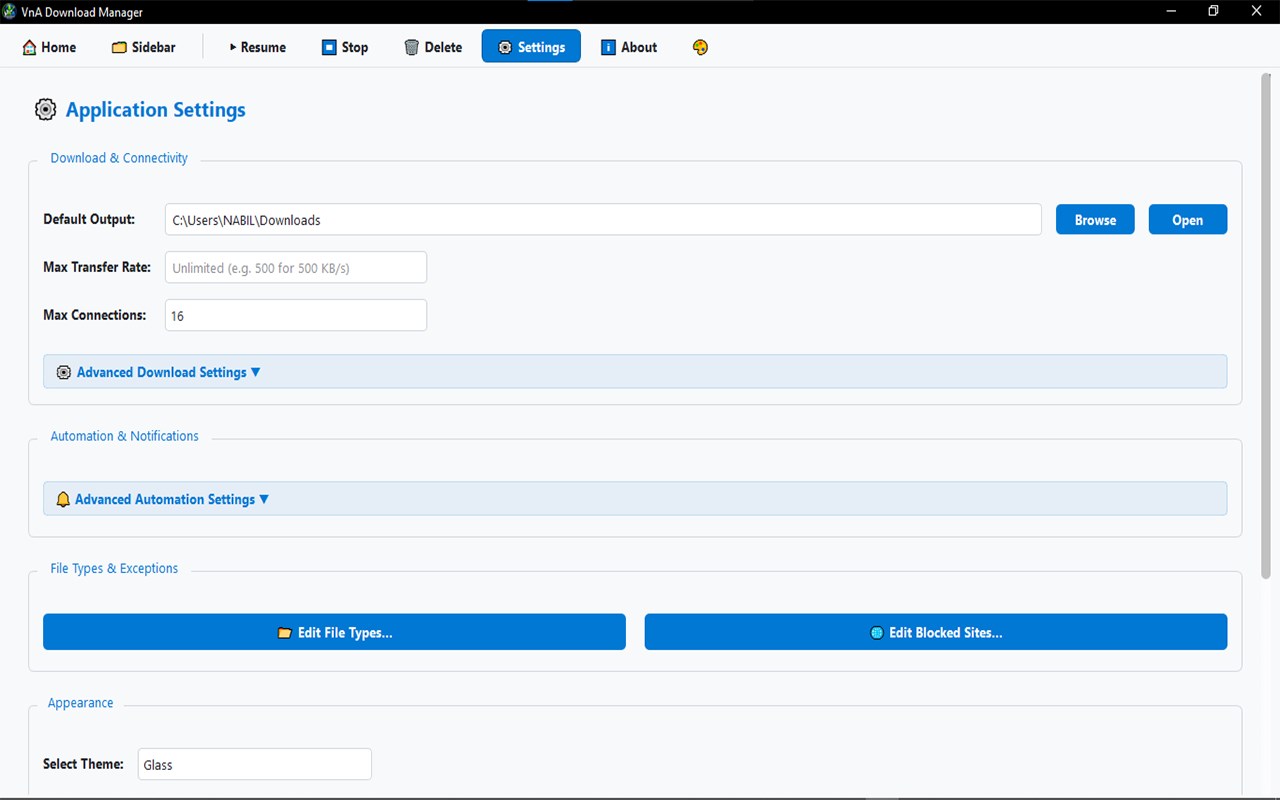The image size is (1280, 800).
Task: Open the Select Theme dropdown showing Glass
Action: point(254,764)
